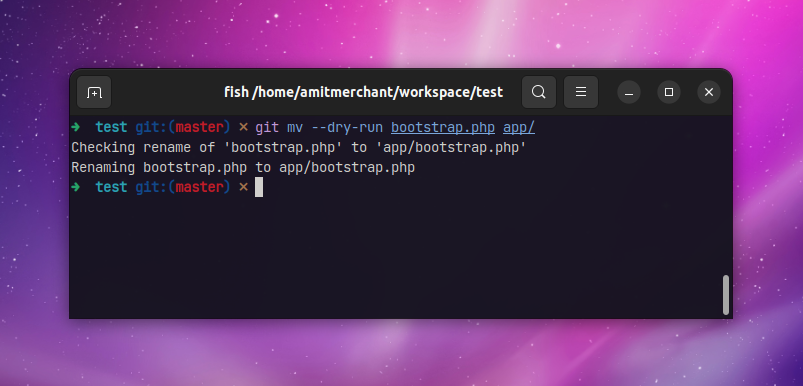Click the window title 'fish /home/amitmerchant/workspace/test'
Screen dimensions: 803x386
pos(364,92)
